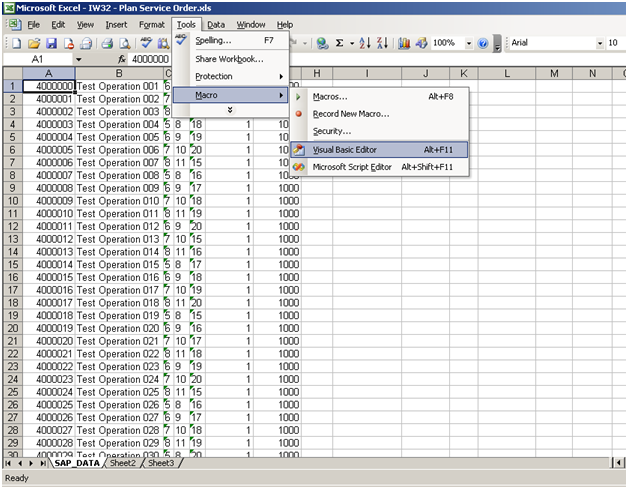This screenshot has height=489, width=628.
Task: Click the Save disk icon
Action: [x=51, y=43]
